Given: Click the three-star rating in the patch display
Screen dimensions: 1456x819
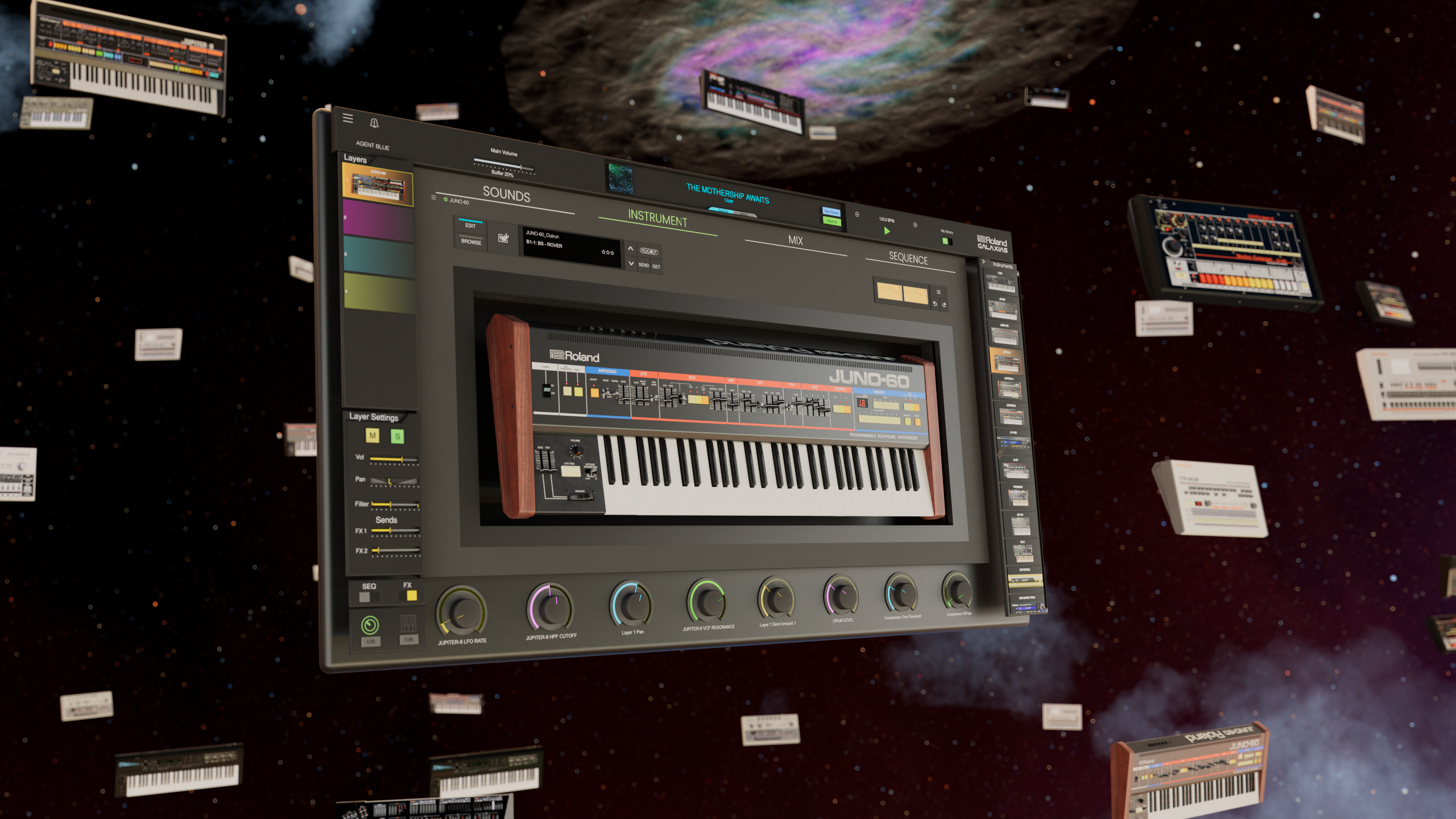Looking at the screenshot, I should point(607,252).
